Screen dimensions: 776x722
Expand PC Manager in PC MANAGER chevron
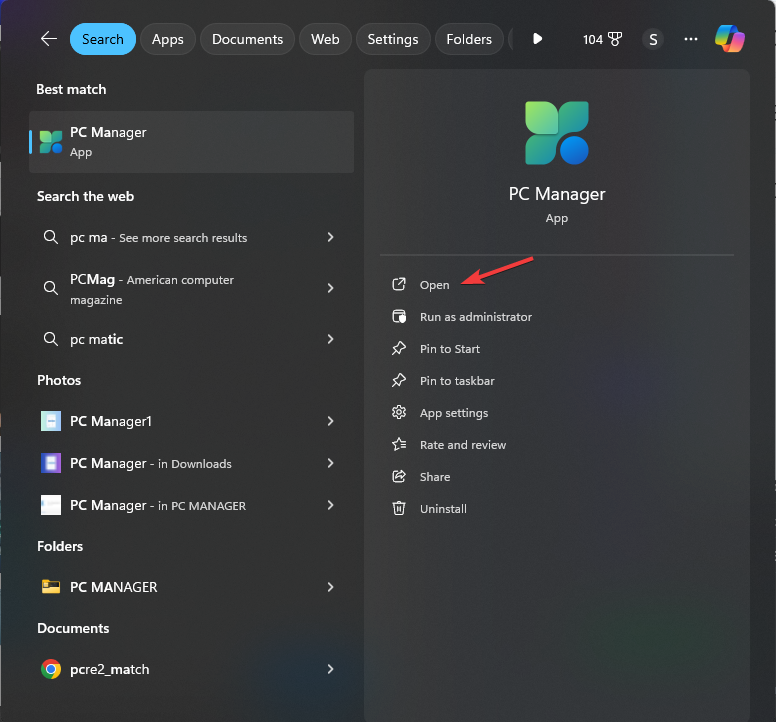pyautogui.click(x=330, y=505)
